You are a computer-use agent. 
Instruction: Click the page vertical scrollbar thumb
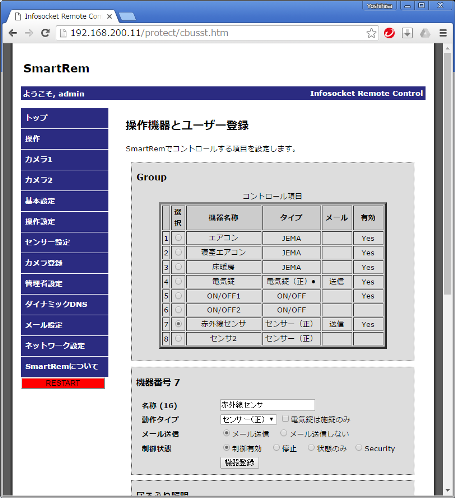point(448,173)
